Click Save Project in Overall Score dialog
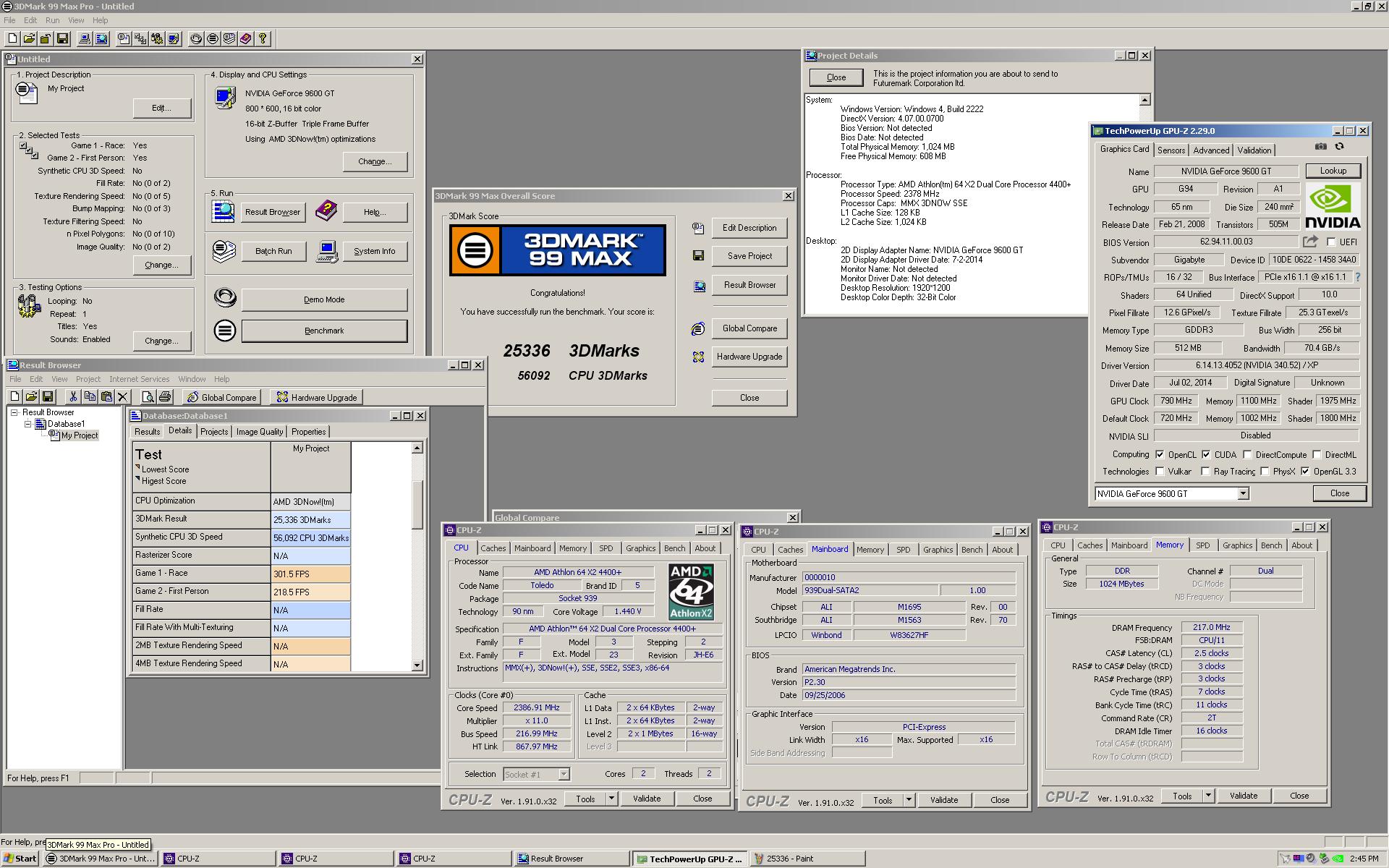1389x868 pixels. (749, 256)
